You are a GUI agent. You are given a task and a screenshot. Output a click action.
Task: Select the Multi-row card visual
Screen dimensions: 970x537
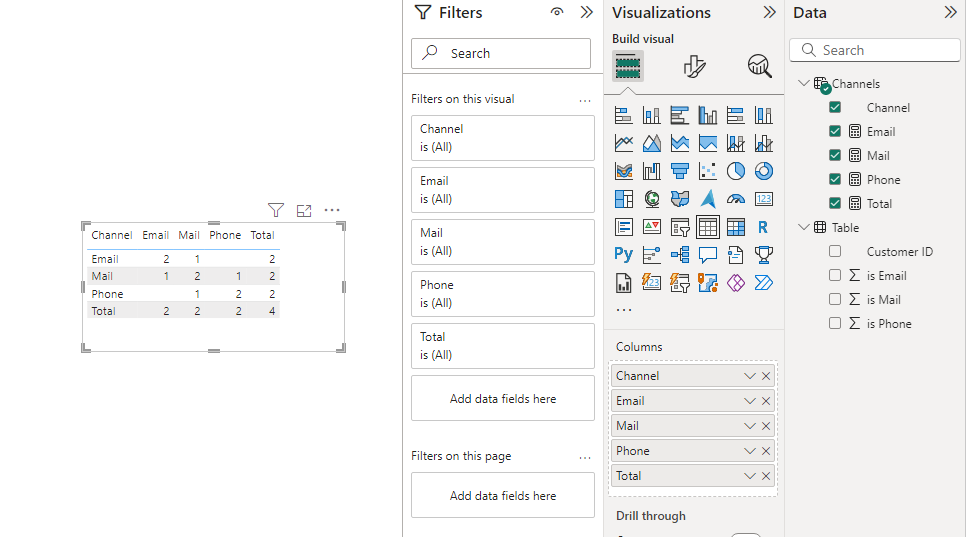pyautogui.click(x=624, y=227)
